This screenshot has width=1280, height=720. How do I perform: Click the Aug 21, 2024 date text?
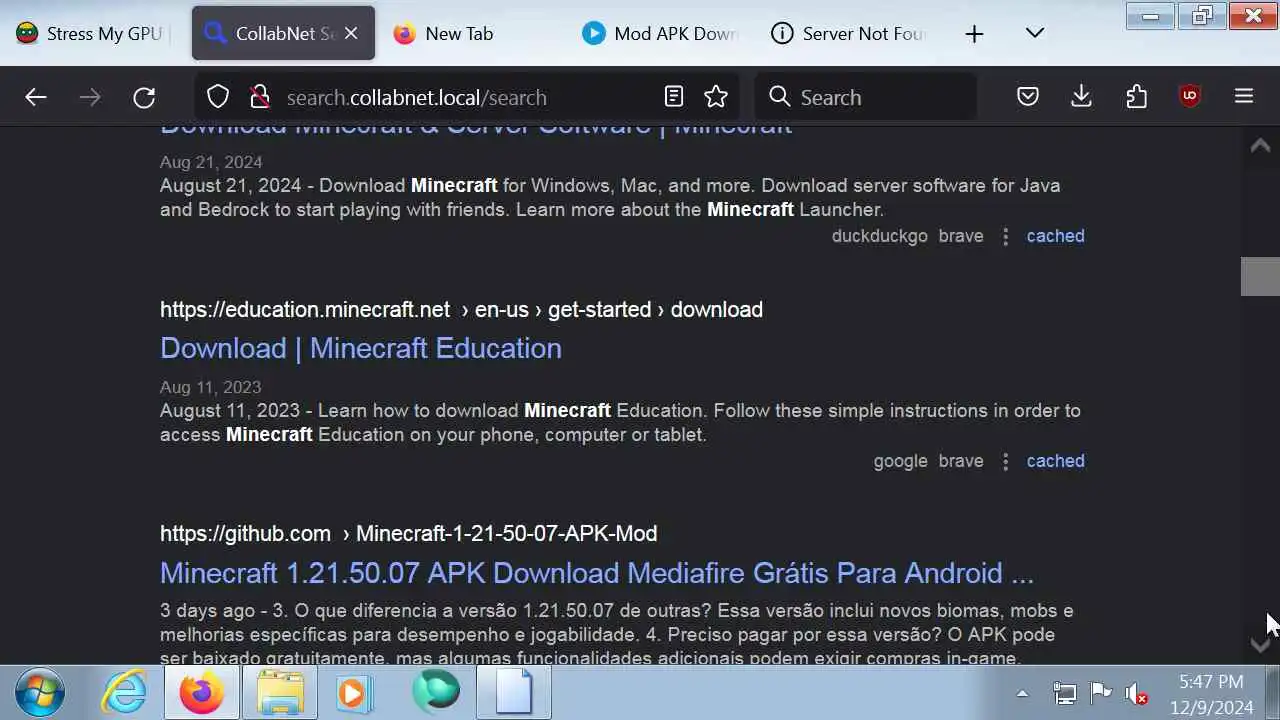(x=211, y=162)
